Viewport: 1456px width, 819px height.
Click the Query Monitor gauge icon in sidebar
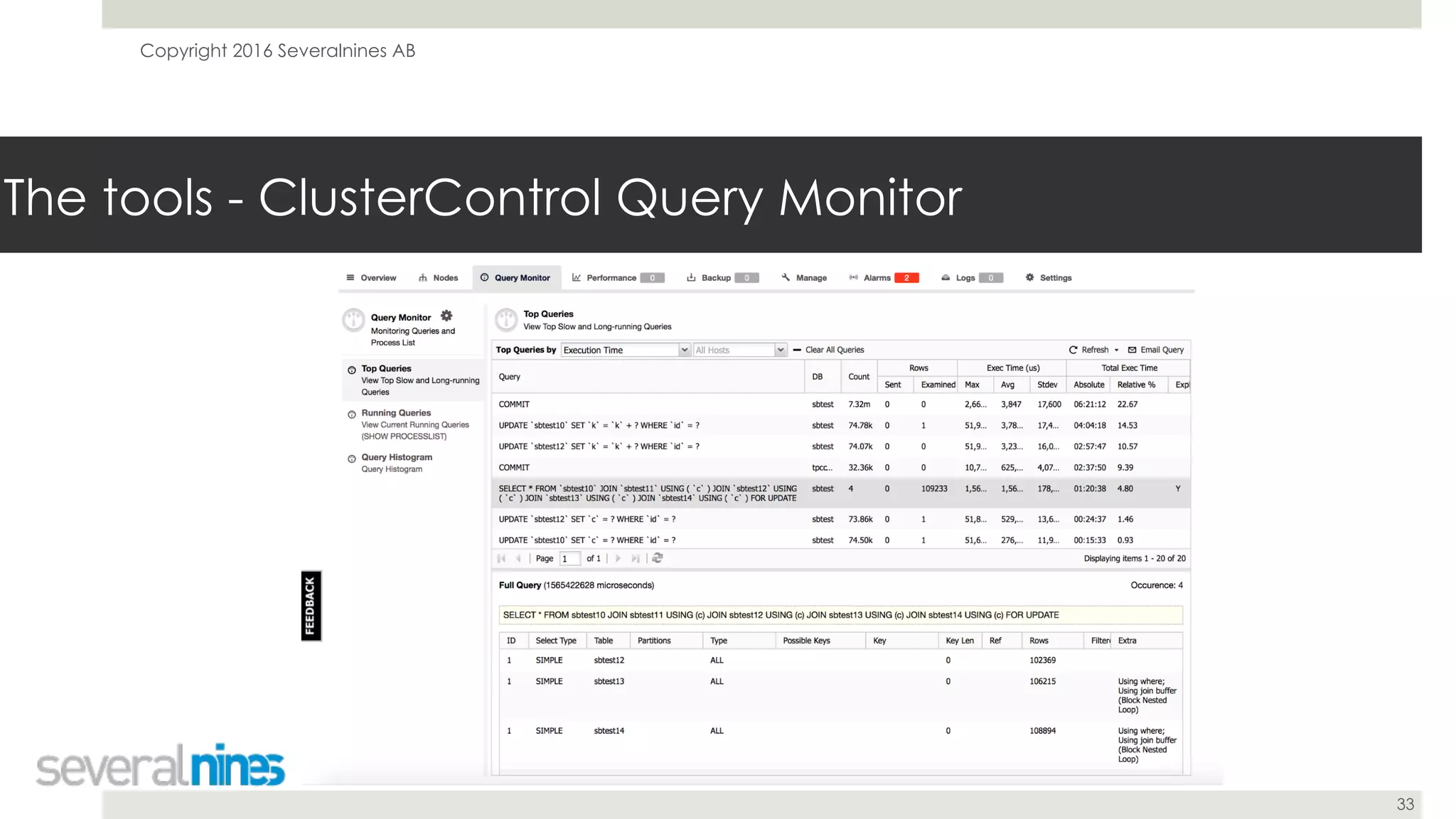click(353, 320)
